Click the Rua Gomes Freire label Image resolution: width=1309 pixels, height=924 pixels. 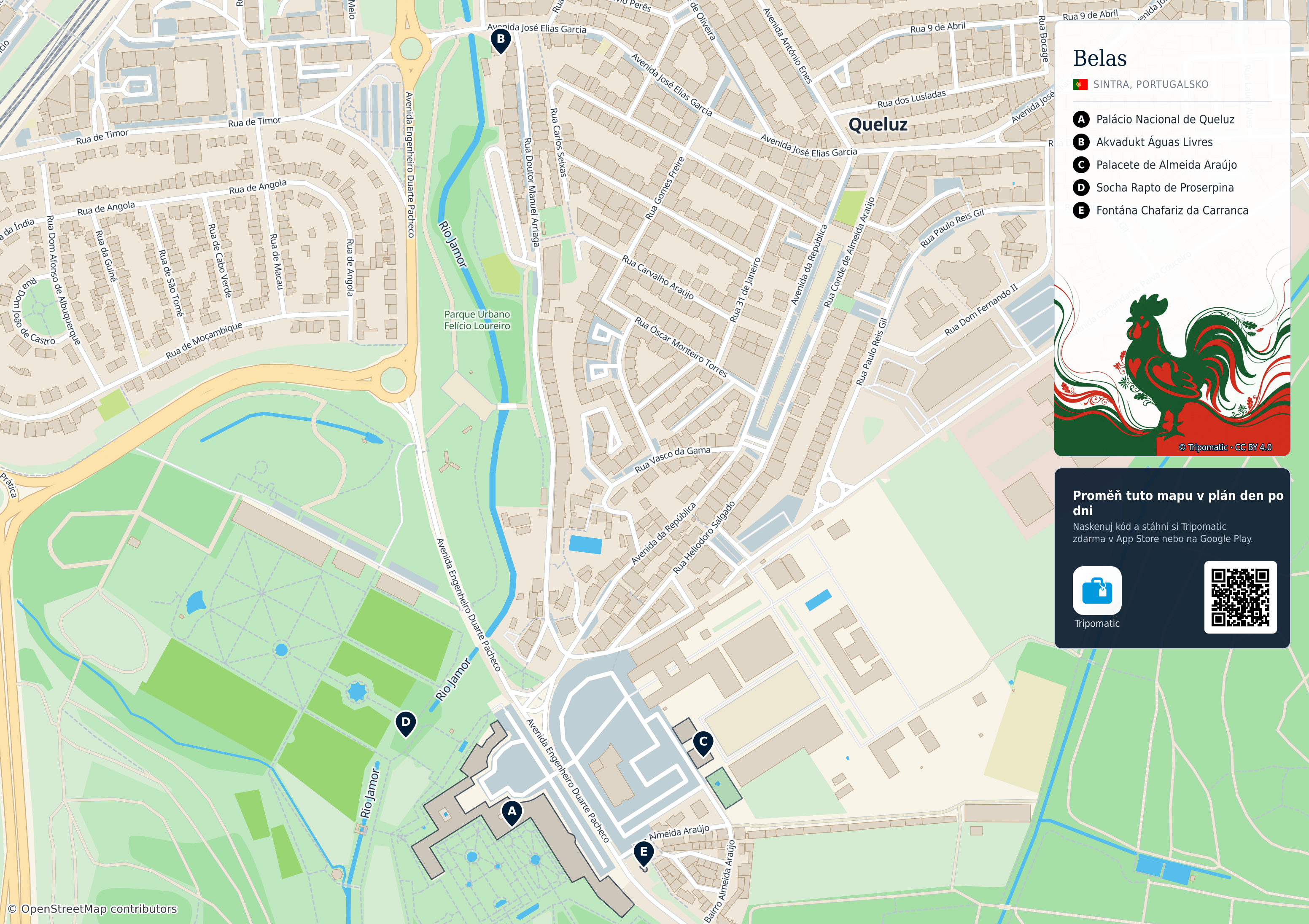coord(664,188)
